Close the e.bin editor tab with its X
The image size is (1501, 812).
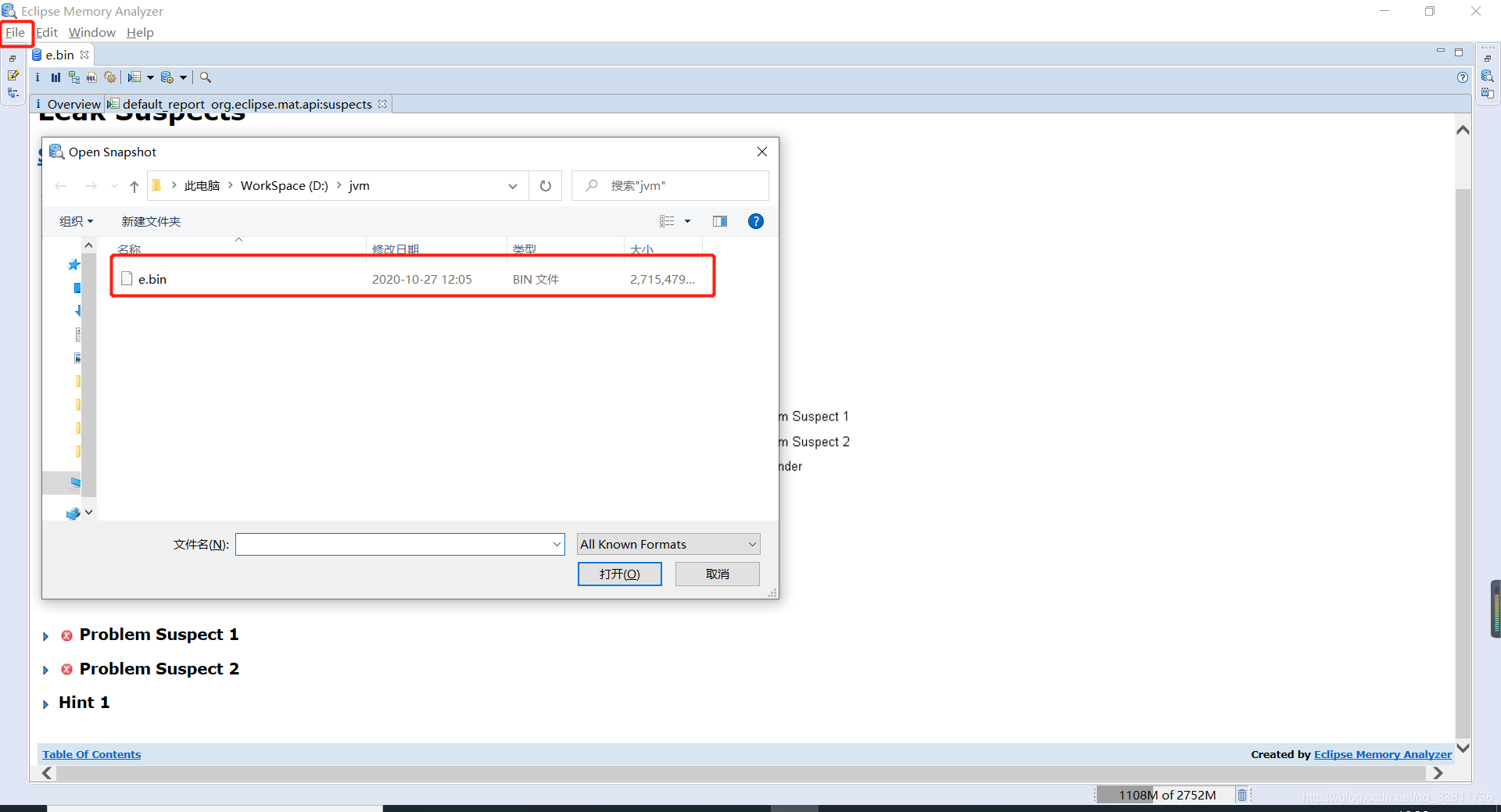[x=84, y=55]
